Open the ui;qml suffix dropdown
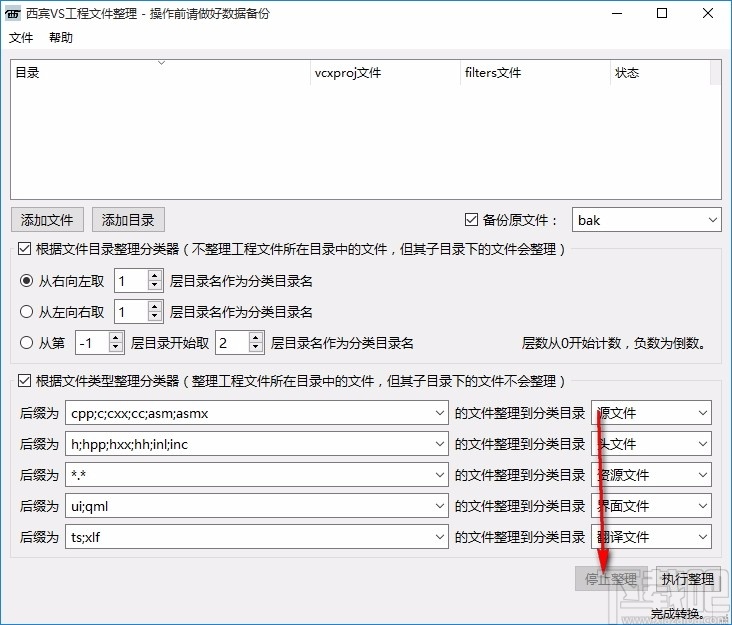The height and width of the screenshot is (625, 732). tap(257, 506)
